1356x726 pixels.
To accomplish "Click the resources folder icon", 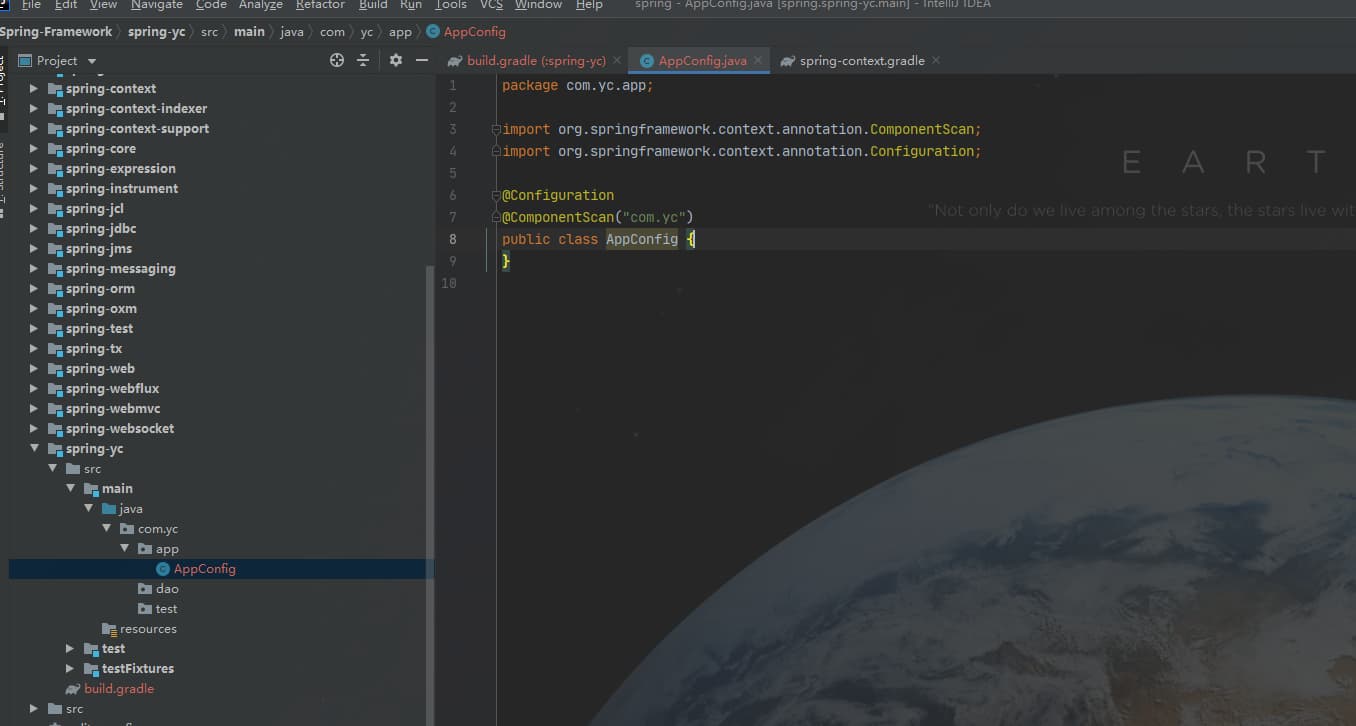I will [x=109, y=629].
